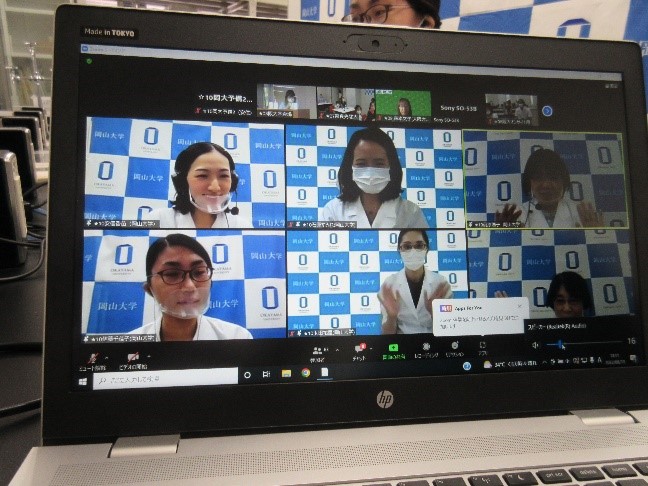Select video tile of woman in white mask
Image resolution: width=648 pixels, height=486 pixels.
374,177
